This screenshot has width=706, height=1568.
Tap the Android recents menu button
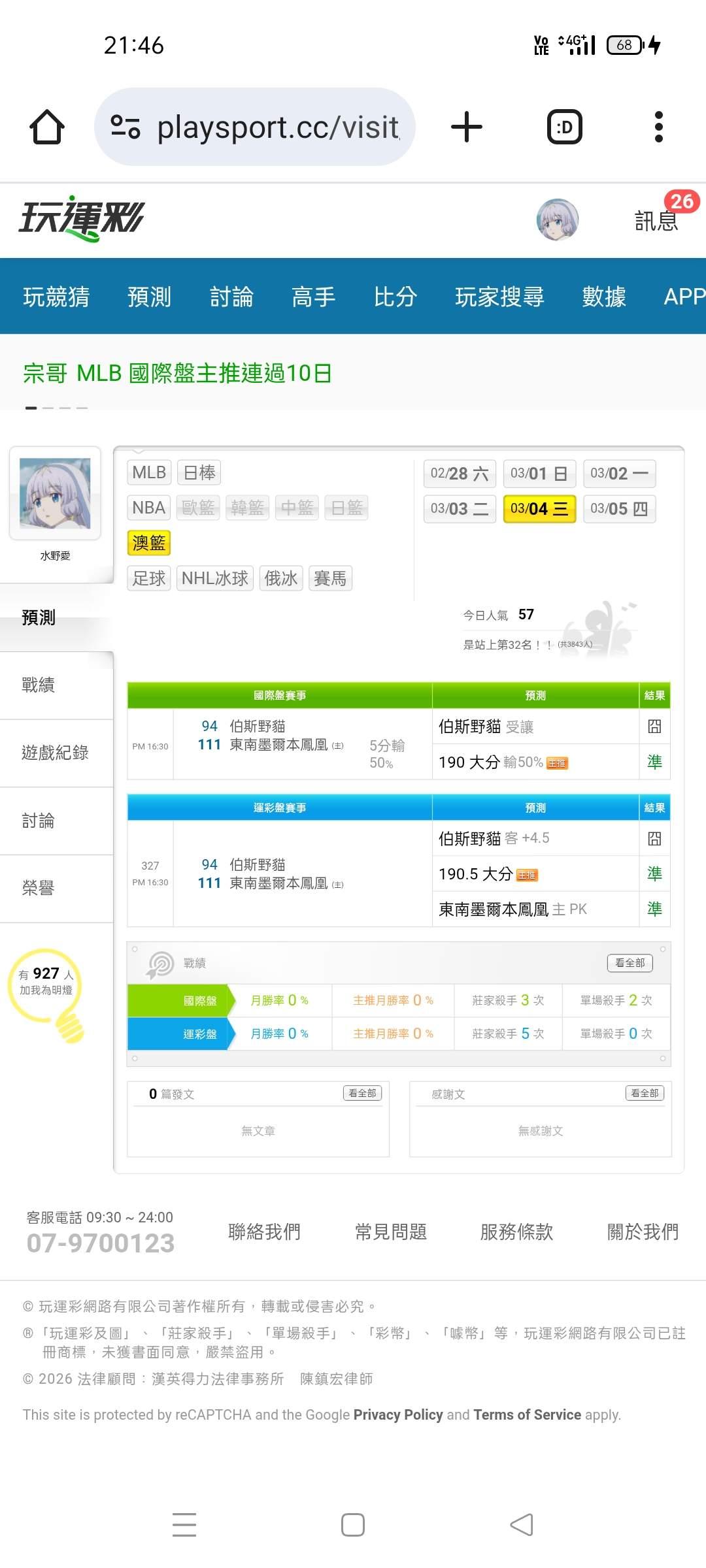pyautogui.click(x=184, y=1525)
